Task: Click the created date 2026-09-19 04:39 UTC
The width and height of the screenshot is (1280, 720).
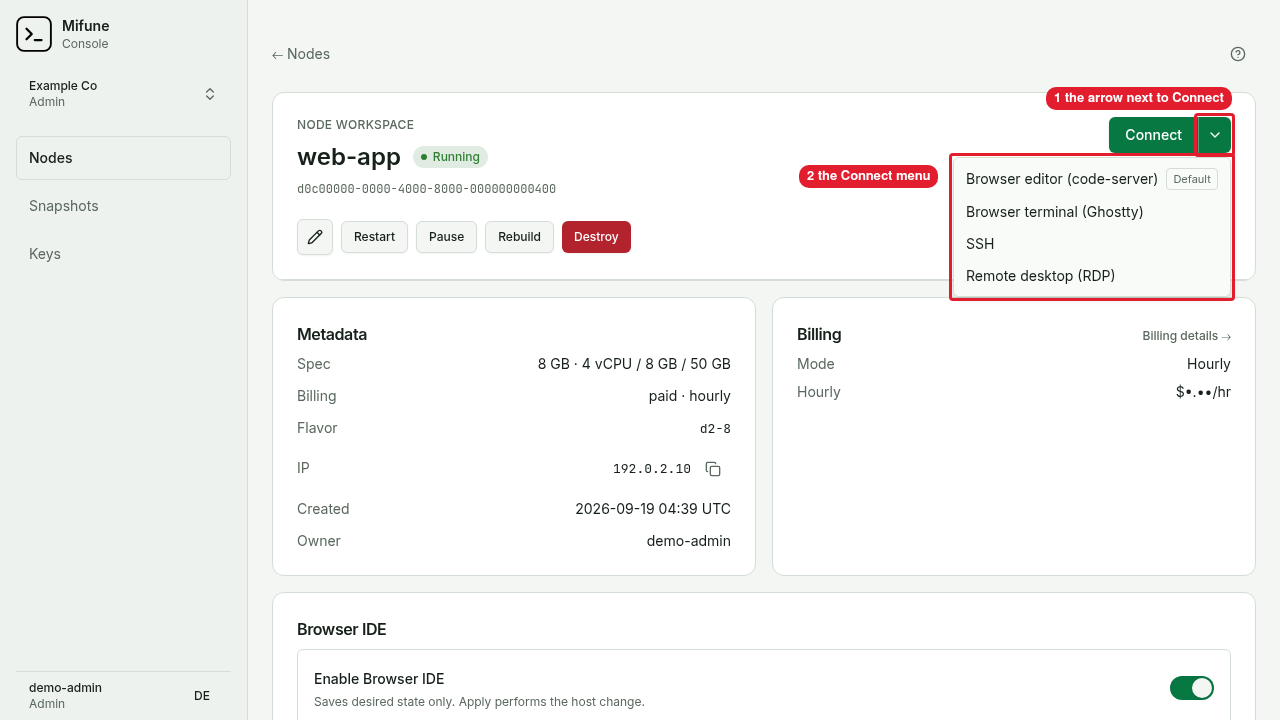Action: tap(653, 509)
